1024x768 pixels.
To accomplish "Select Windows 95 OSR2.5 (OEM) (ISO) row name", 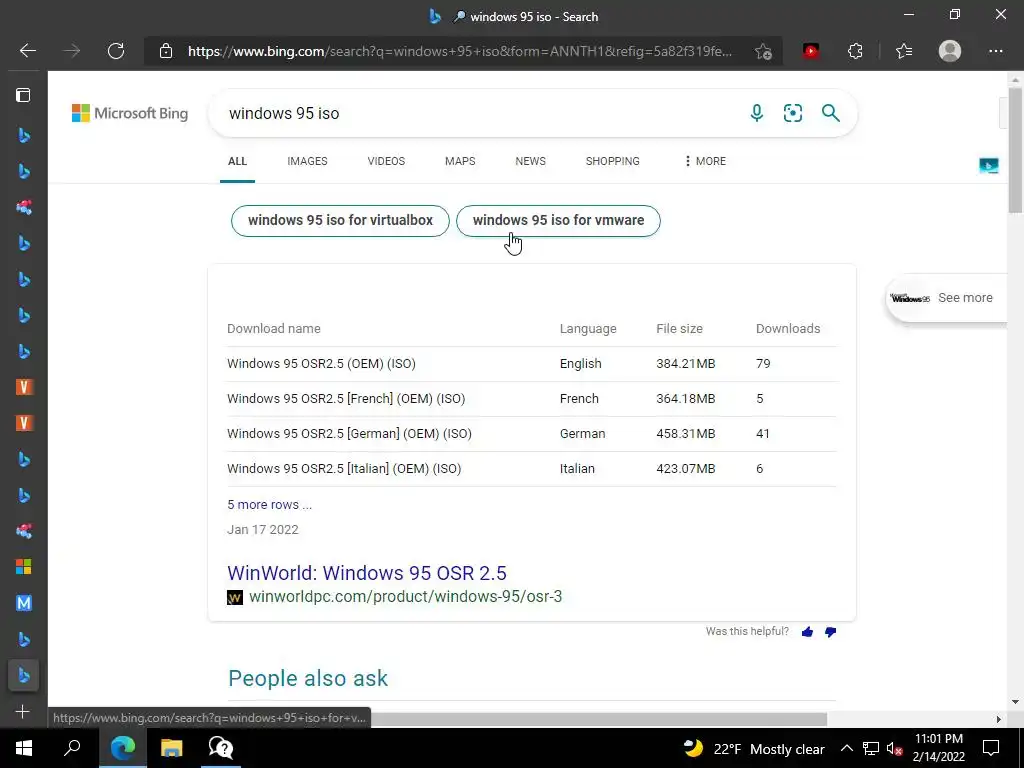I will click(x=321, y=364).
